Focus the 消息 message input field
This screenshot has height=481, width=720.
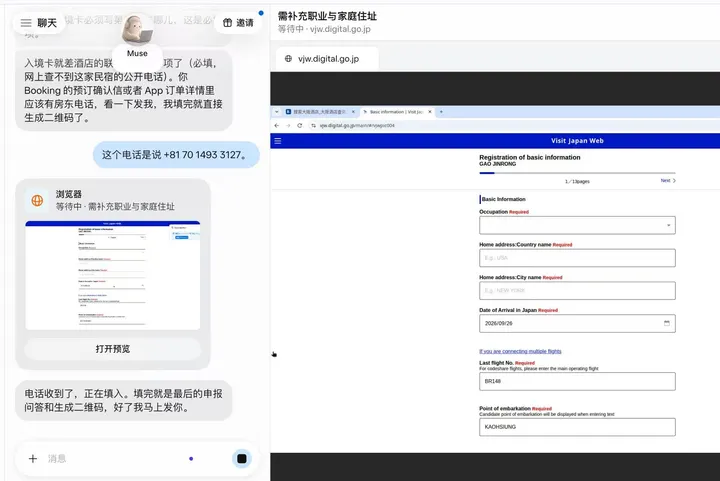[115, 459]
